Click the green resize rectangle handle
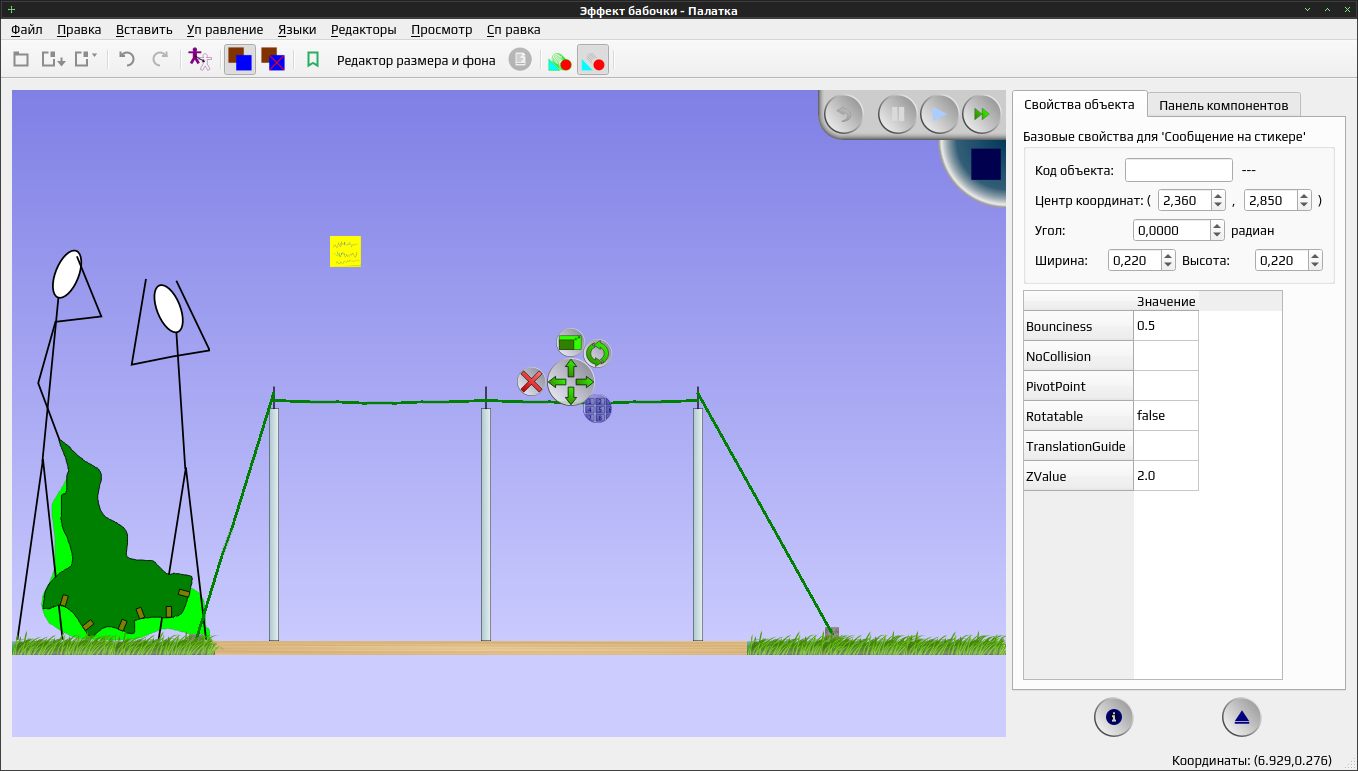This screenshot has width=1358, height=771. [570, 342]
